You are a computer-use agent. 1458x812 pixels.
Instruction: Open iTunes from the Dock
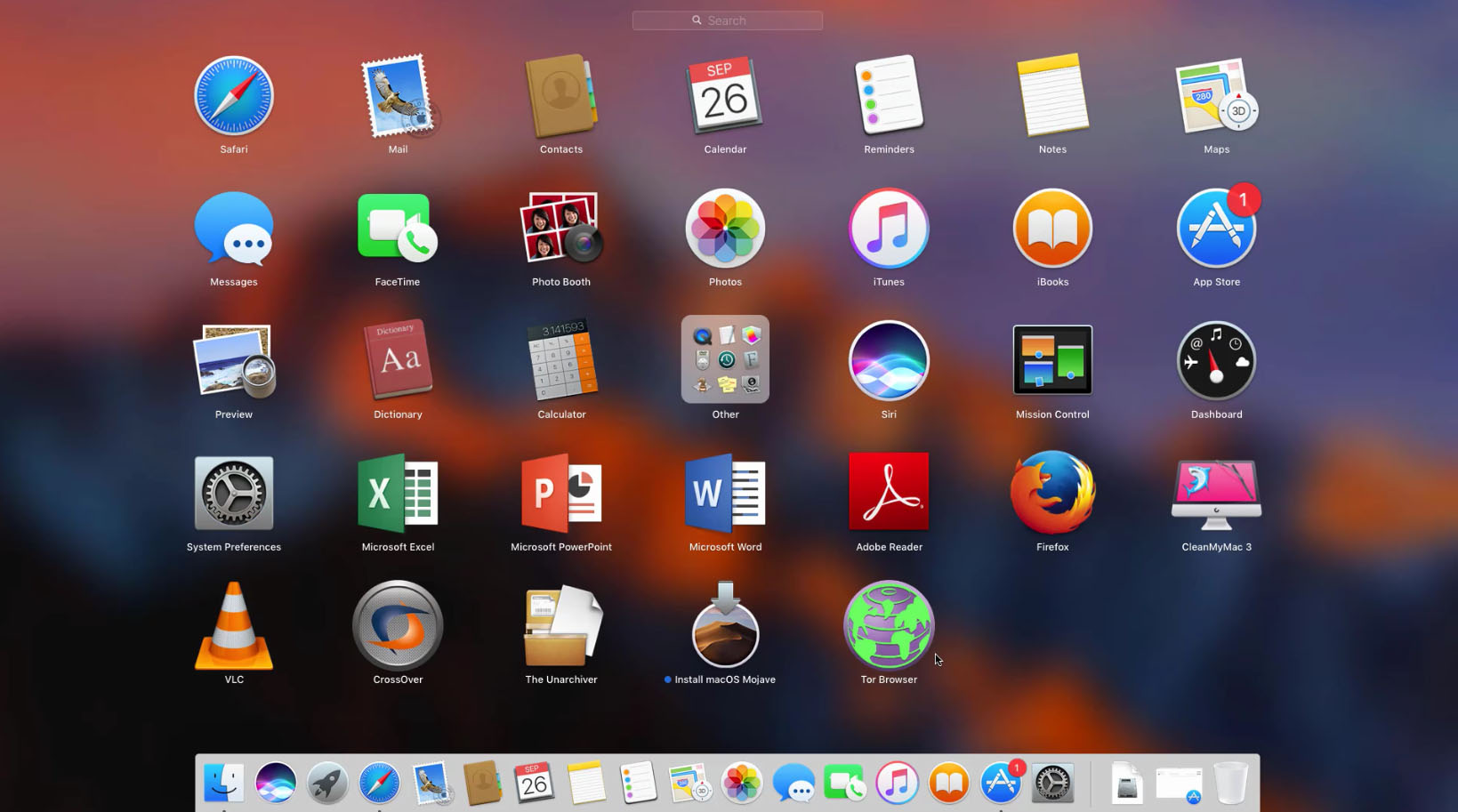[897, 784]
